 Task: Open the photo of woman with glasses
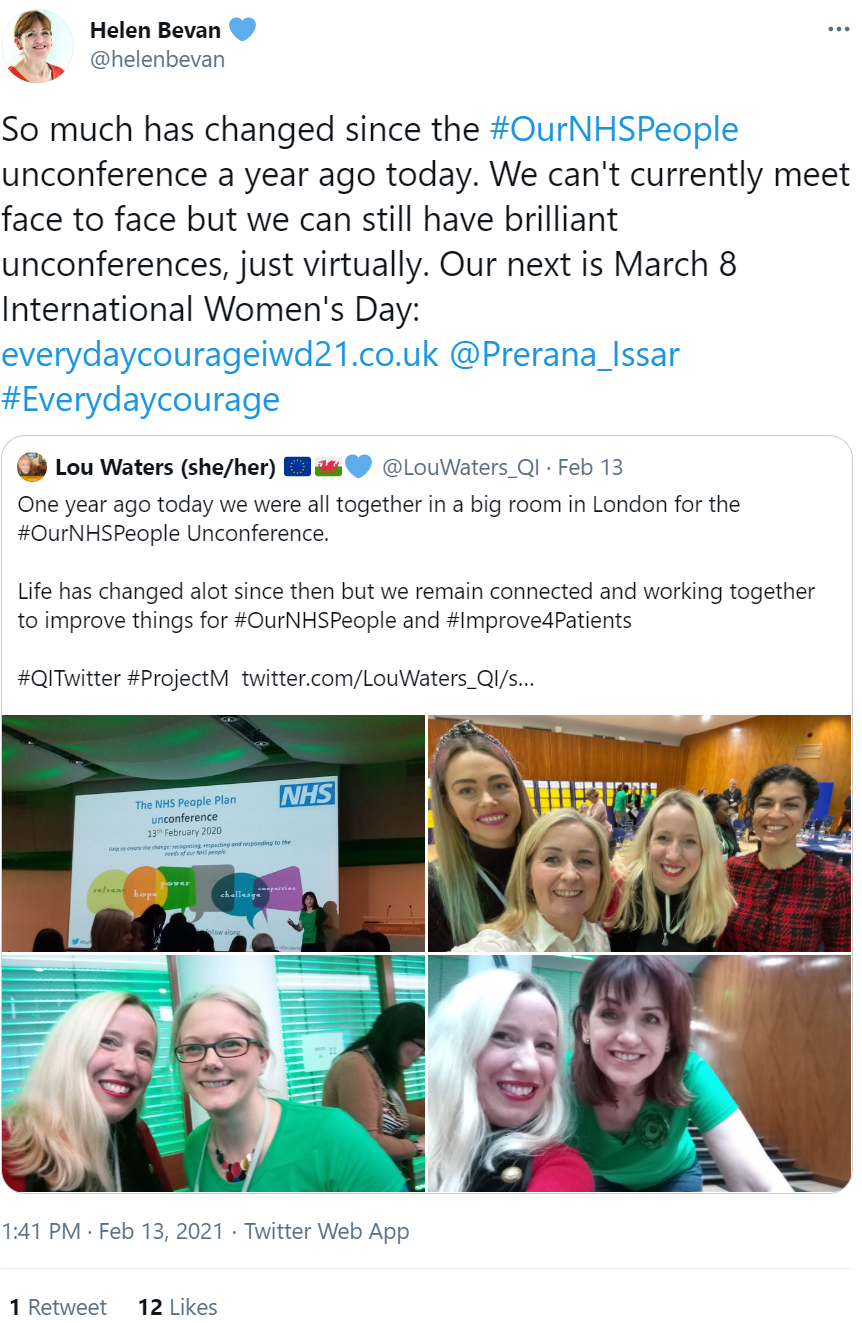pos(213,1073)
